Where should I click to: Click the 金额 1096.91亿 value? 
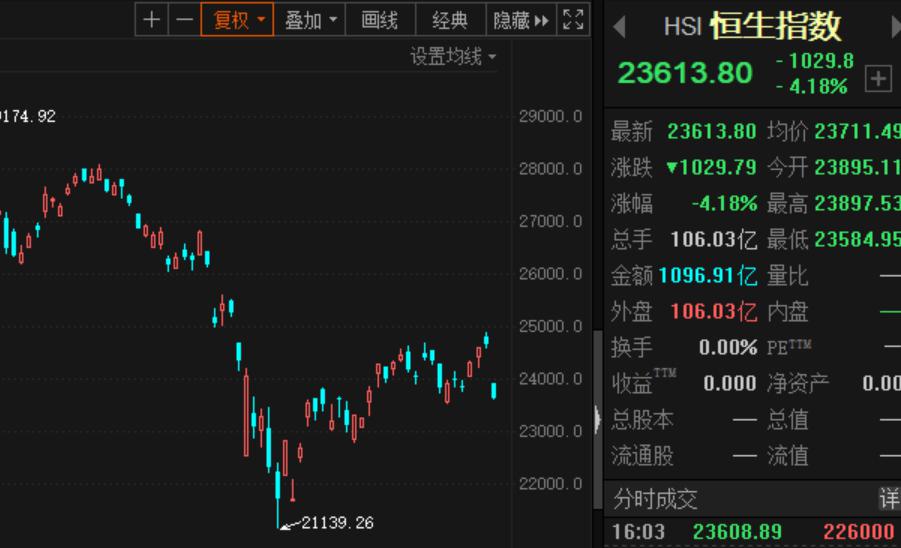[708, 275]
